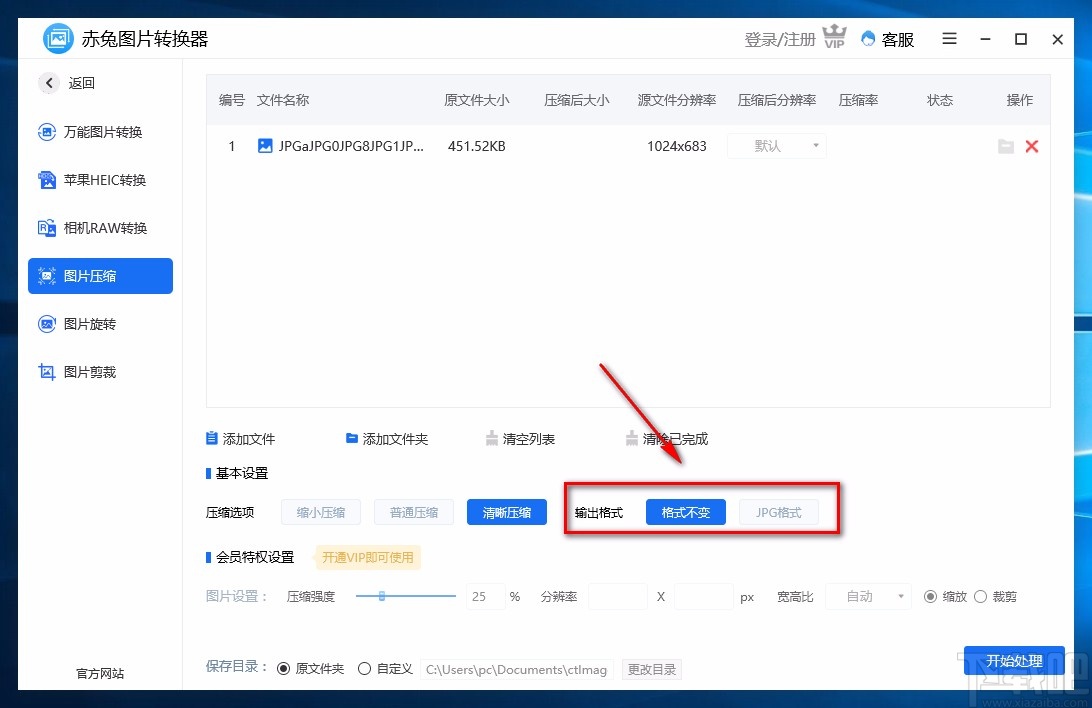Select the 裁剪 crop mode radio
Viewport: 1092px width, 708px height.
click(981, 596)
